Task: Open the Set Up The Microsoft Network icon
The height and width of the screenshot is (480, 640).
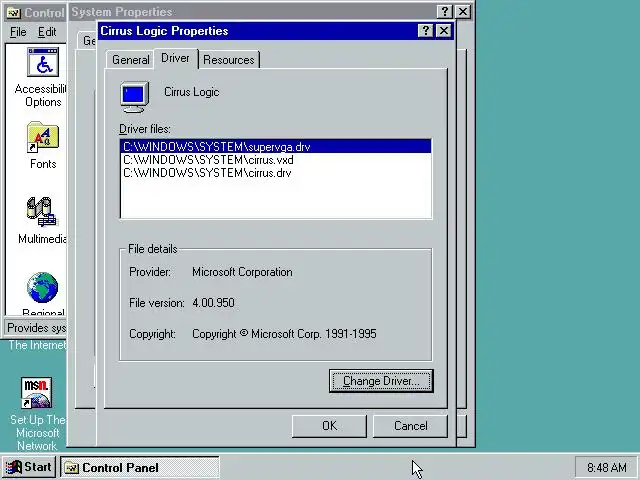Action: pos(36,393)
